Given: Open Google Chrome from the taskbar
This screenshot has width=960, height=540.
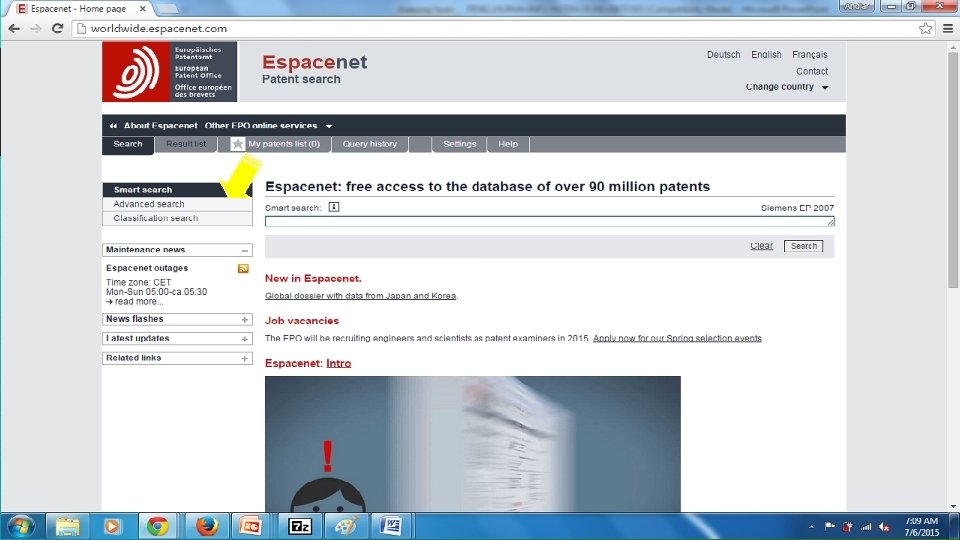Looking at the screenshot, I should 157,527.
